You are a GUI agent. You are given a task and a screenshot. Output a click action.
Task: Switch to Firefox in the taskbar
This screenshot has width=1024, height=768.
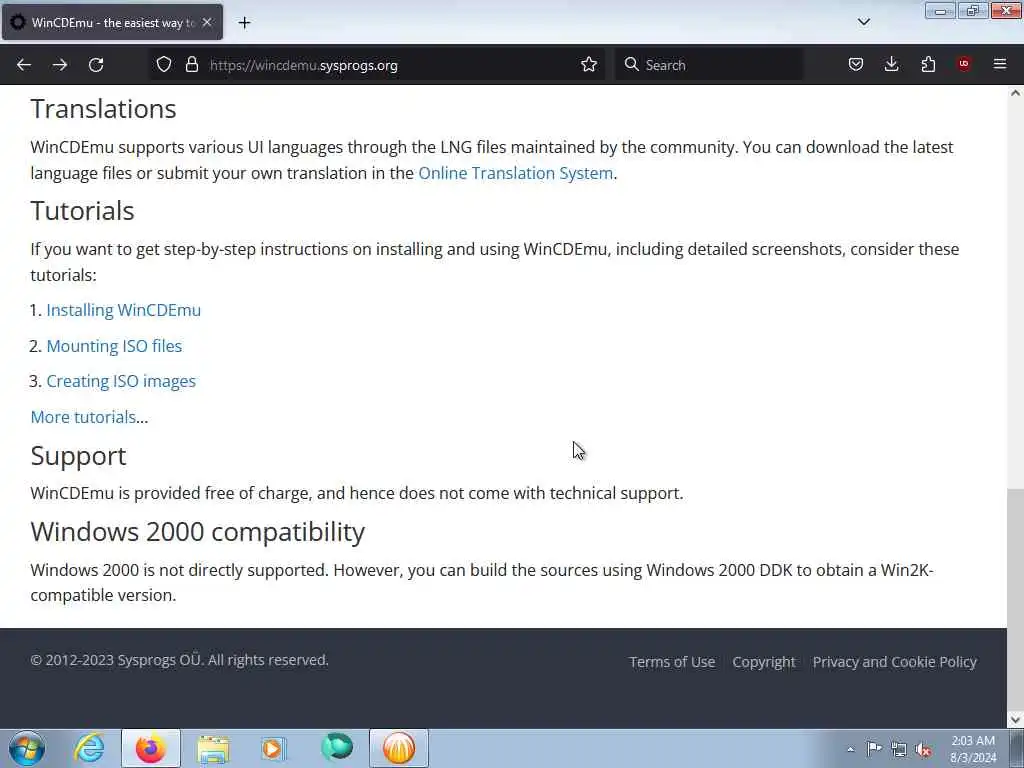(151, 748)
